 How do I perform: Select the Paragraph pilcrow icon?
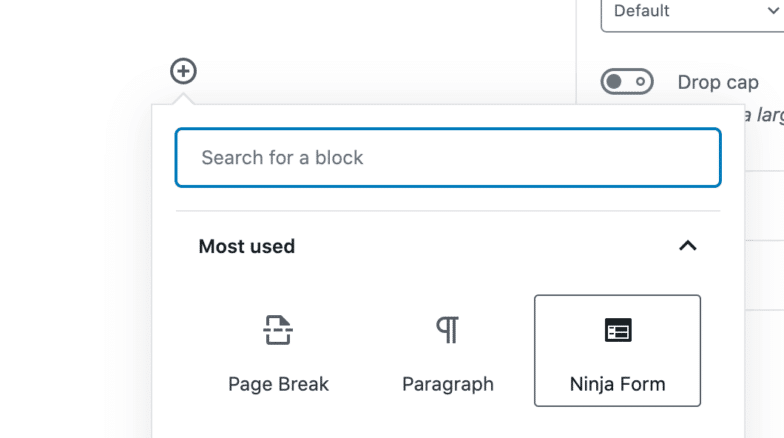pyautogui.click(x=447, y=329)
